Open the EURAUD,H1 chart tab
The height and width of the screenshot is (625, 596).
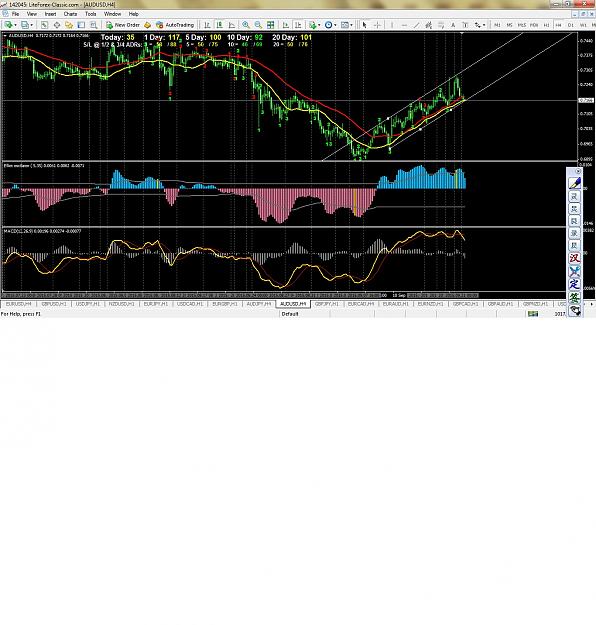pyautogui.click(x=395, y=304)
